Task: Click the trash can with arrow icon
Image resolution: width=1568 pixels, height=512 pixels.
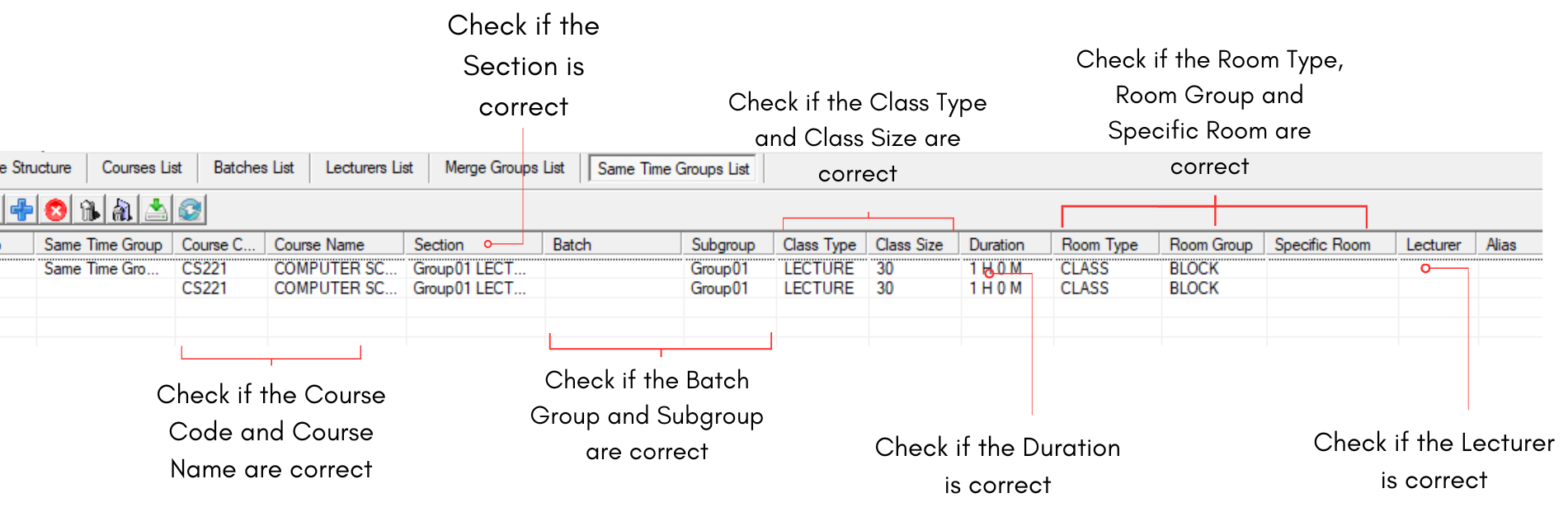Action: (x=89, y=210)
